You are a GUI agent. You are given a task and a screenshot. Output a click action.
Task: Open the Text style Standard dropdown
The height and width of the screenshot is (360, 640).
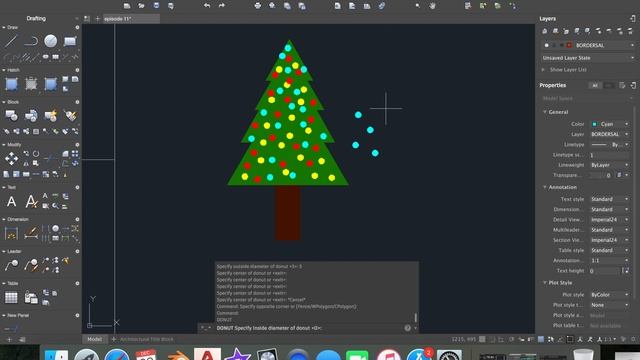(610, 199)
